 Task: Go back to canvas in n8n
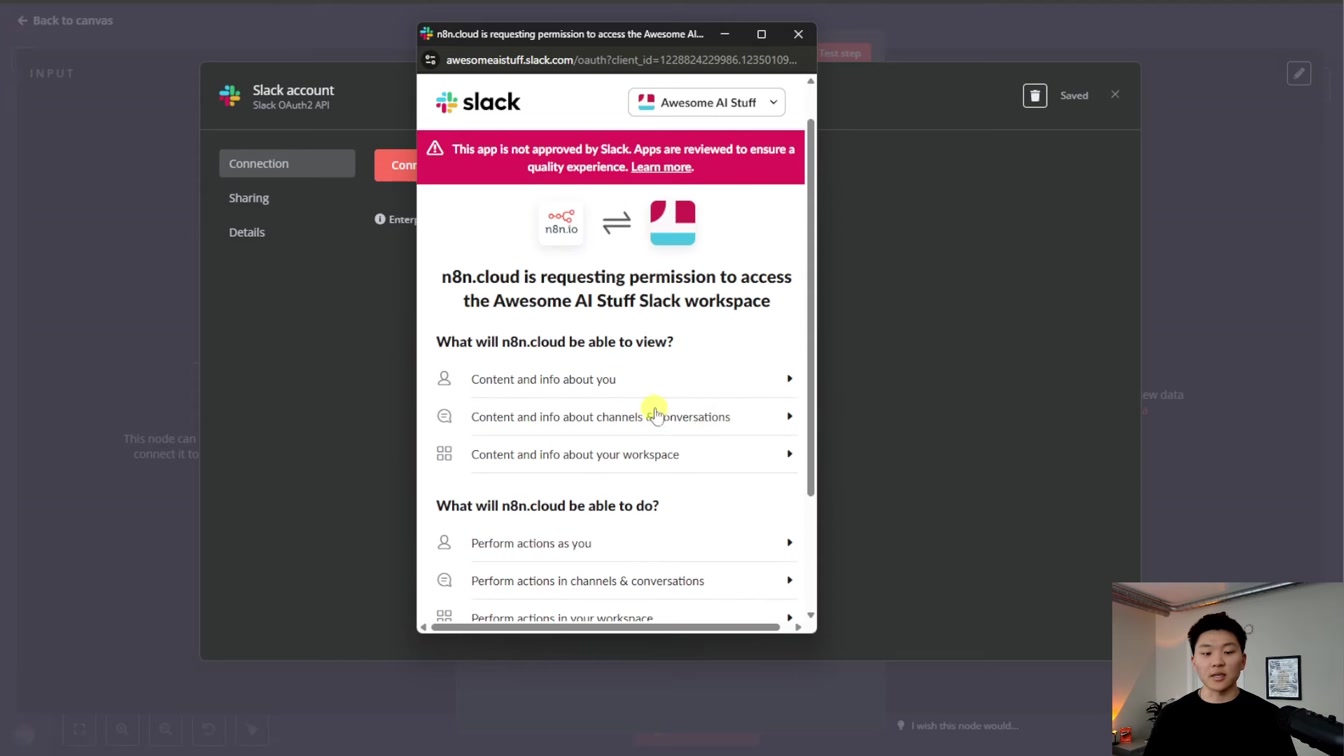point(65,20)
